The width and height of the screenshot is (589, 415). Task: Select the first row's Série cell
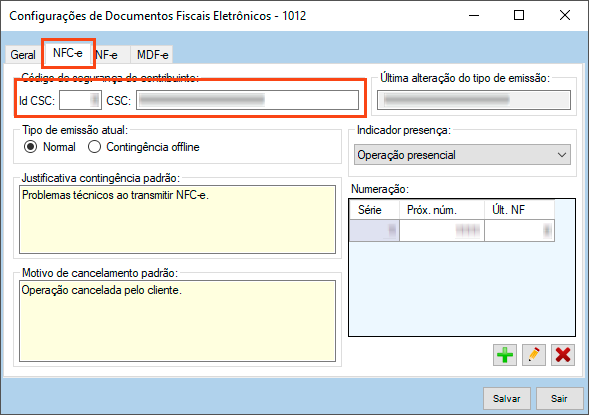tap(374, 230)
